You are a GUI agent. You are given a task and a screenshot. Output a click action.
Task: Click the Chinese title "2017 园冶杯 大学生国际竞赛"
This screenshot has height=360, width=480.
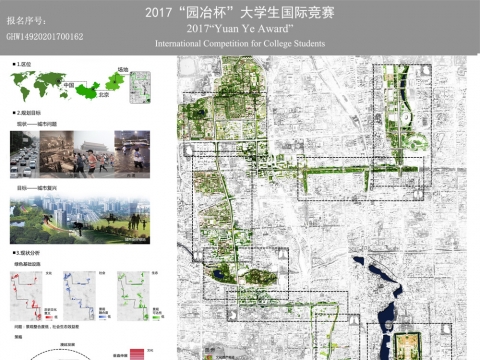240,13
